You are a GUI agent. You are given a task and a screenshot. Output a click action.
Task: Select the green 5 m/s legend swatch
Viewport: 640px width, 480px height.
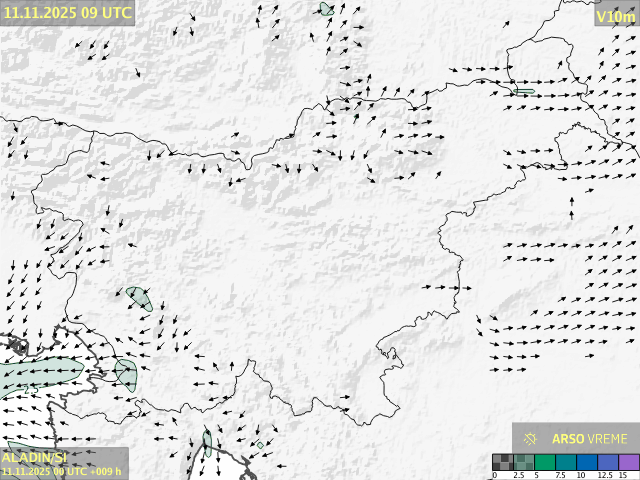pos(544,462)
